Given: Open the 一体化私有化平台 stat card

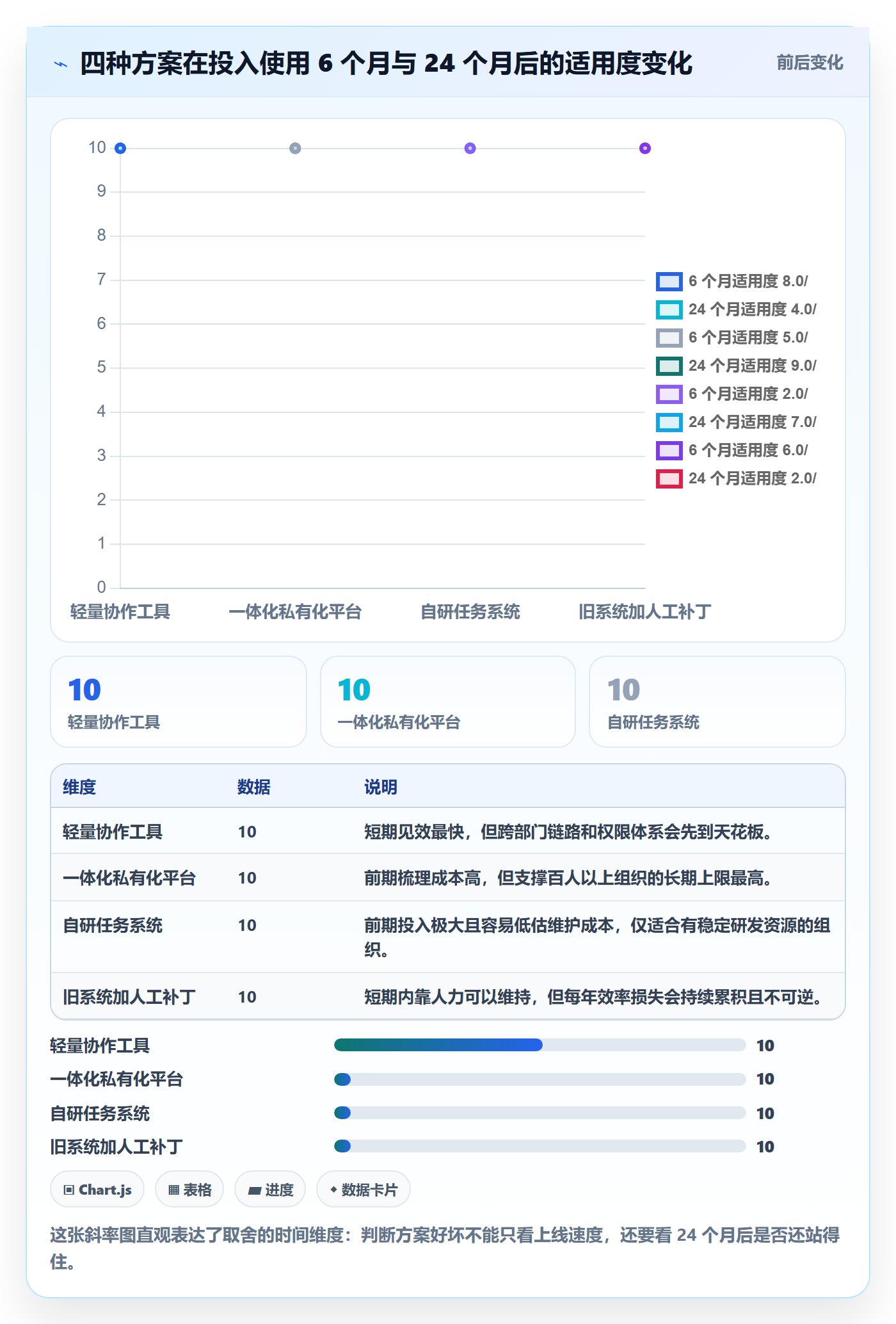Looking at the screenshot, I should coord(448,702).
